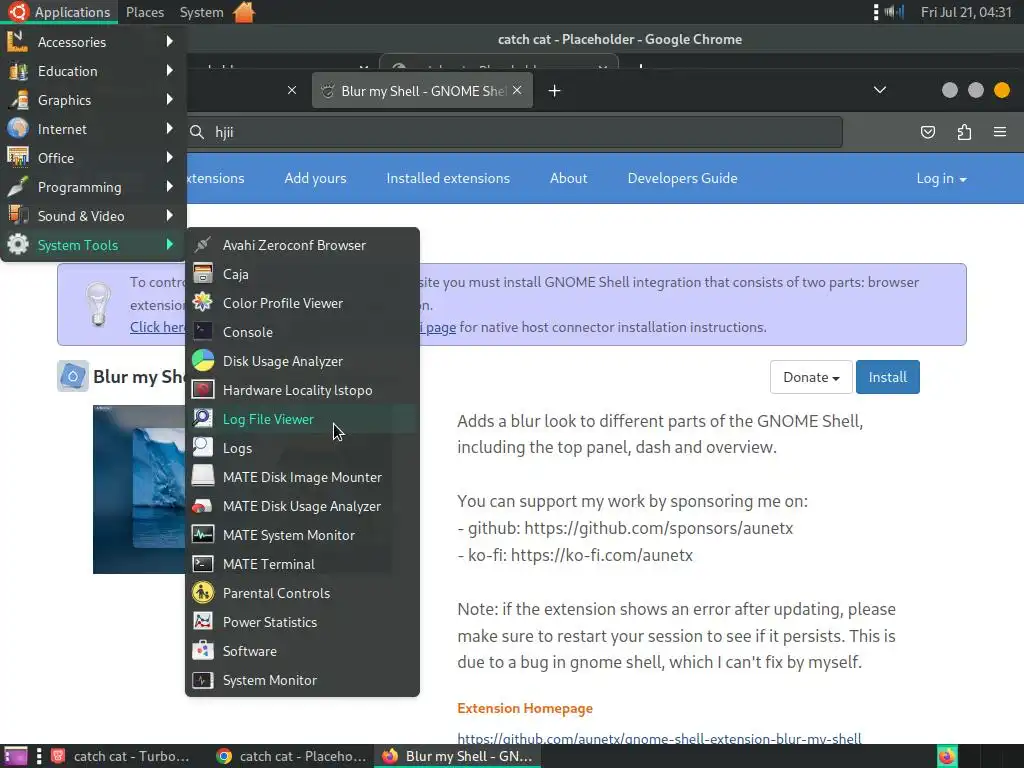Click the MATE Disk Image Mounter icon
1024x768 pixels.
tap(202, 476)
